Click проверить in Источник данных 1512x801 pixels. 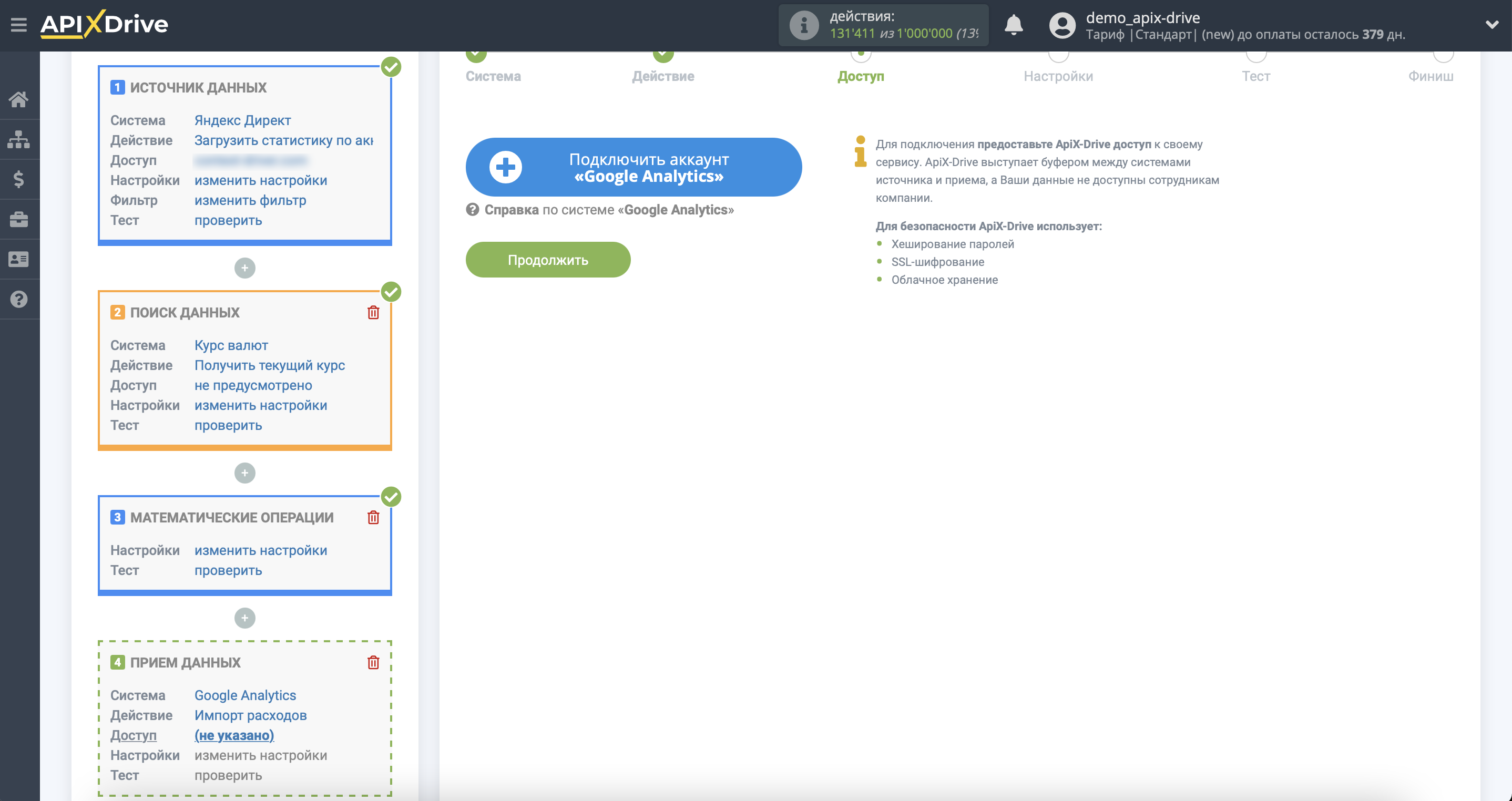coord(228,220)
